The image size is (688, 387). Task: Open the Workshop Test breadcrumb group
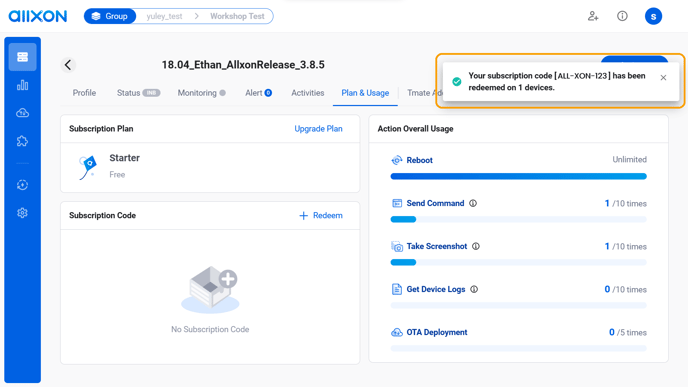(237, 16)
